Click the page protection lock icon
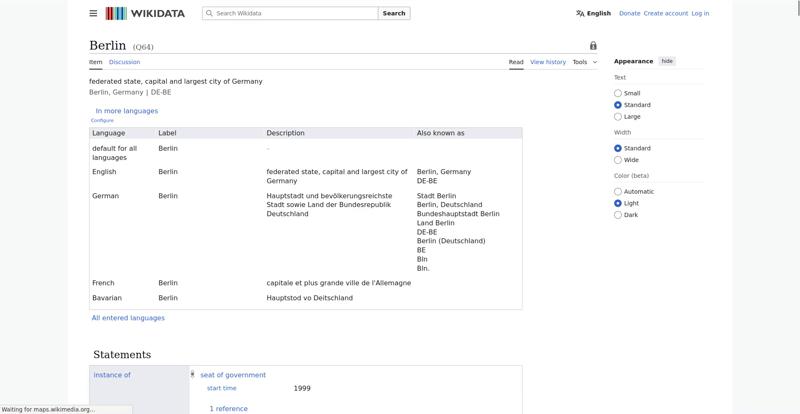This screenshot has height=414, width=800. [x=593, y=46]
